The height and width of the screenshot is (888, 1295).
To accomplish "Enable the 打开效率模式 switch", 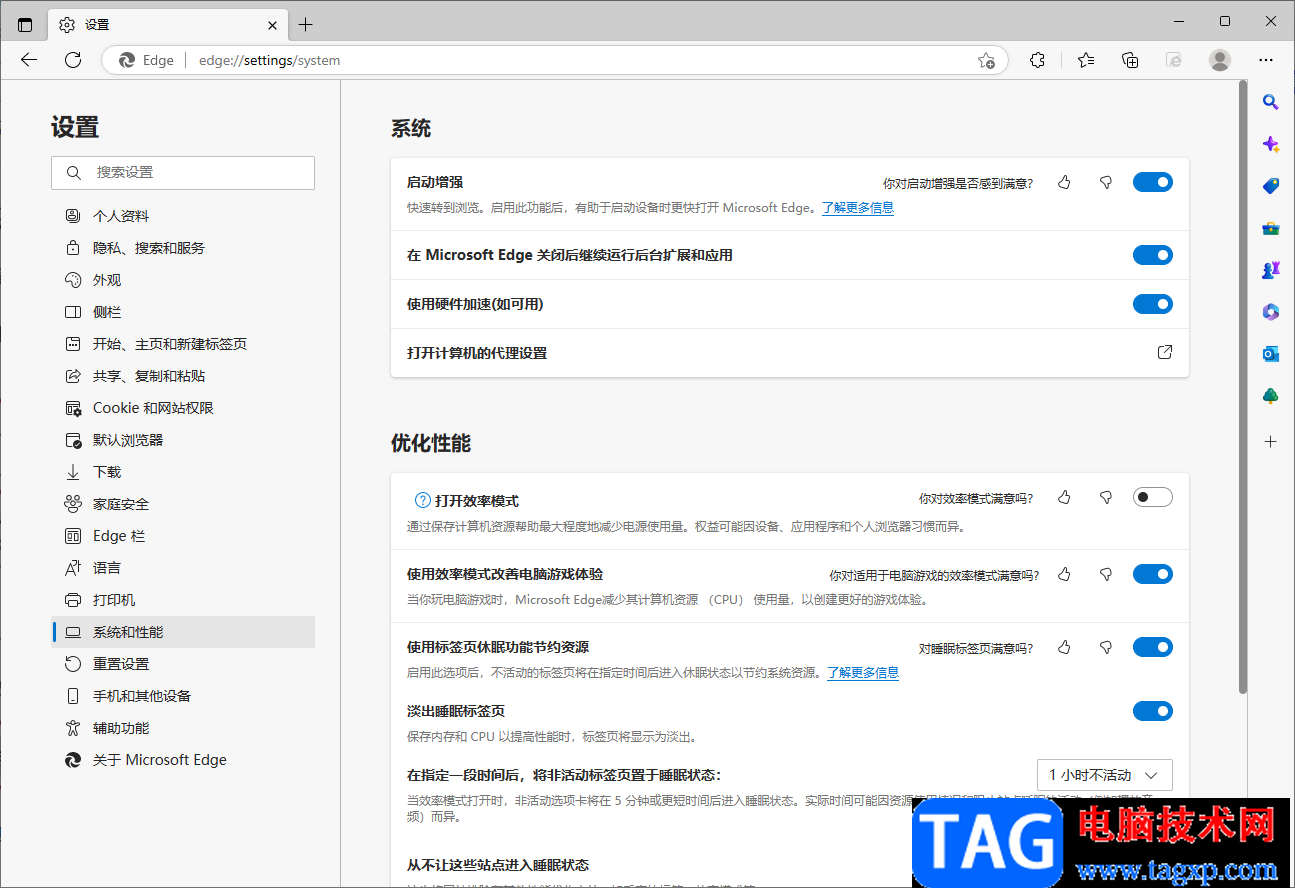I will tap(1152, 497).
